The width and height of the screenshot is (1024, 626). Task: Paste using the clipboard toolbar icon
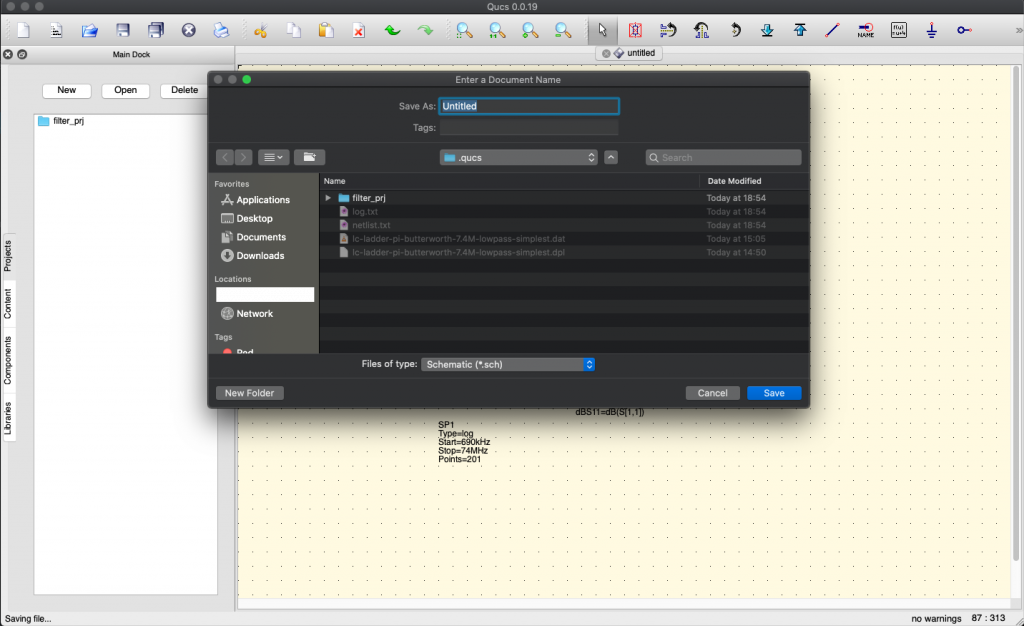click(326, 30)
